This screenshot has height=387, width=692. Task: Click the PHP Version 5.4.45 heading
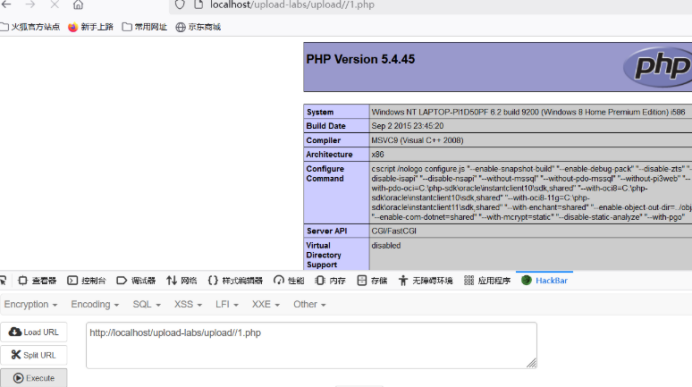[361, 59]
